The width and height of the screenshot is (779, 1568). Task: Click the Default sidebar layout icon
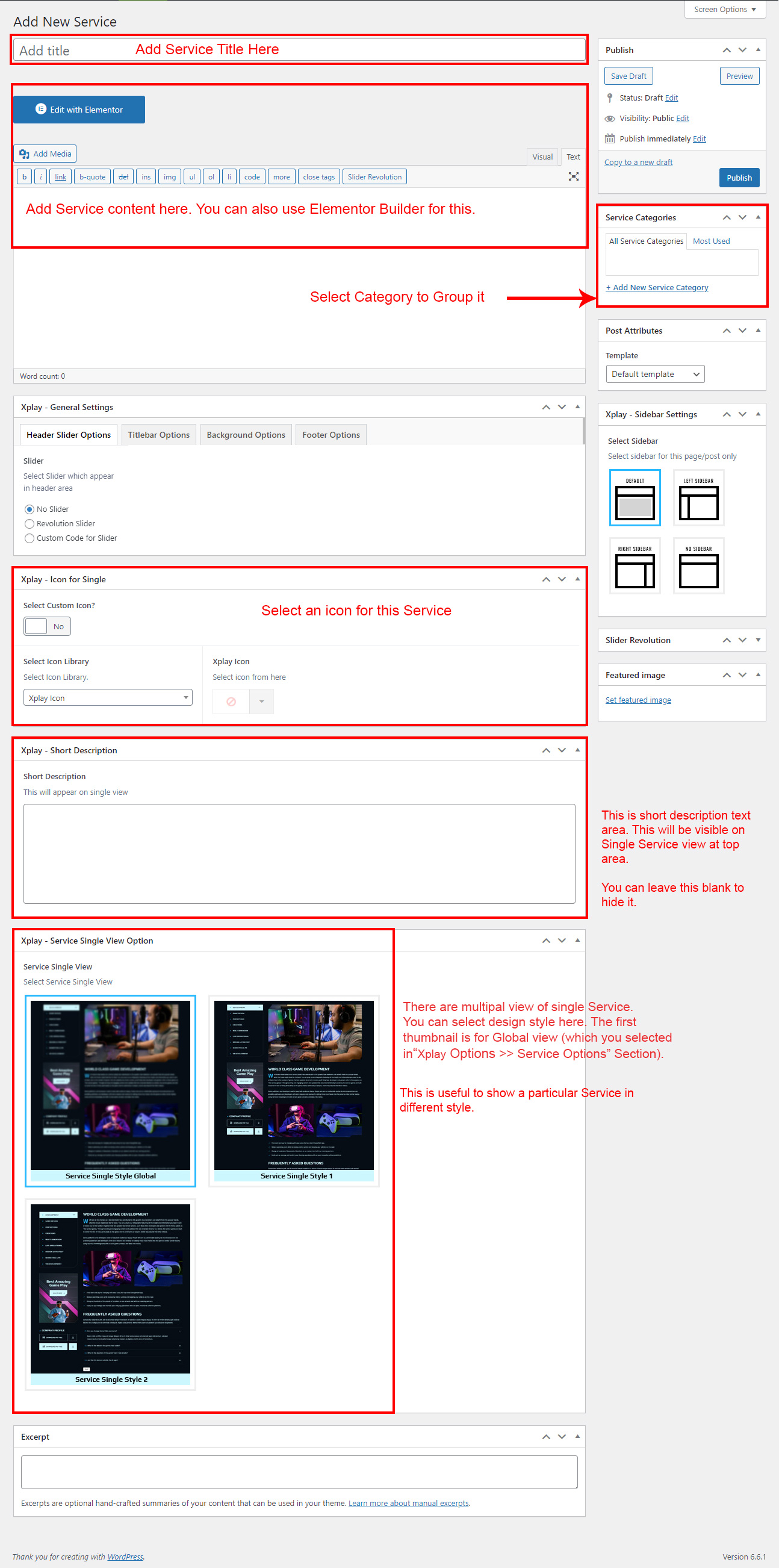tap(634, 497)
